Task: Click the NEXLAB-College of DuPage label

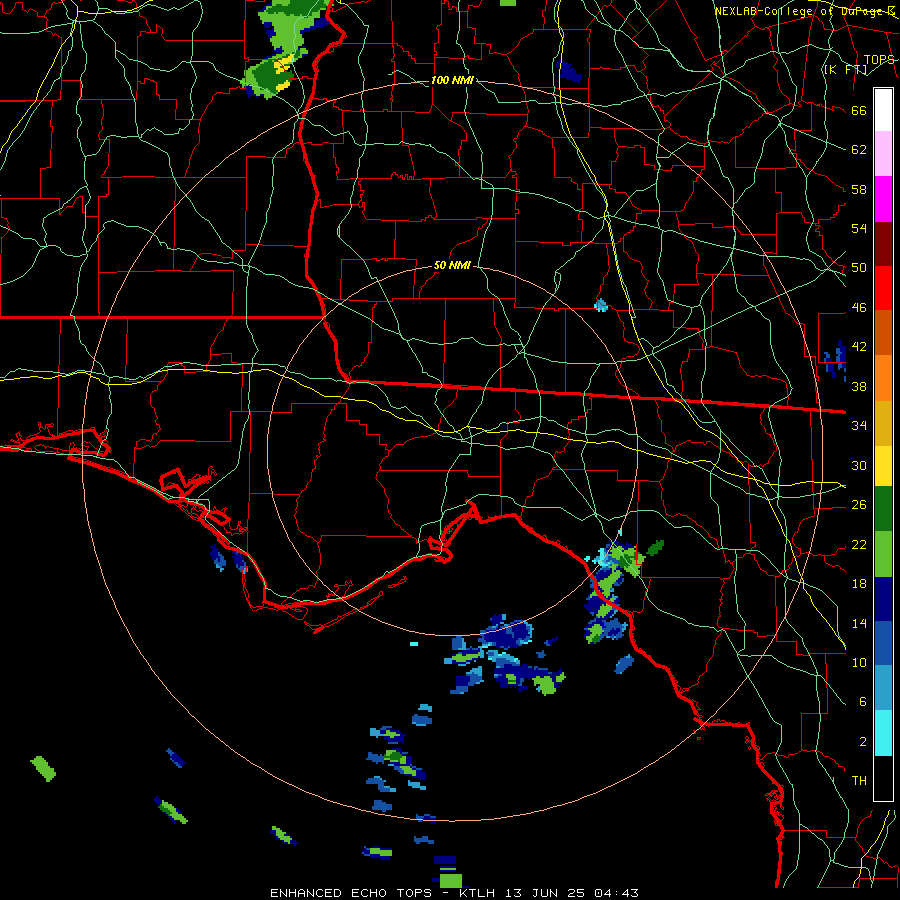Action: [804, 11]
